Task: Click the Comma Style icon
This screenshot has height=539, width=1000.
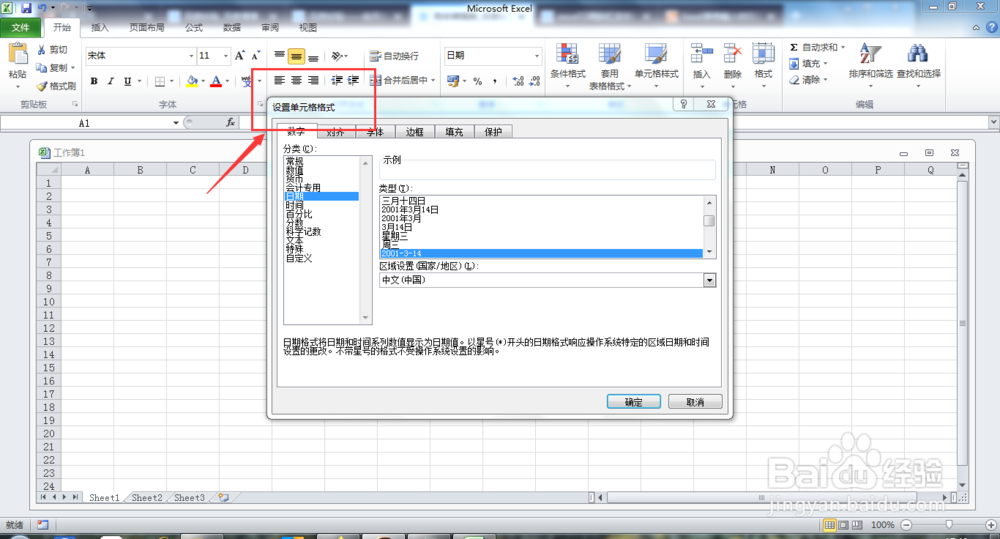Action: click(x=495, y=81)
